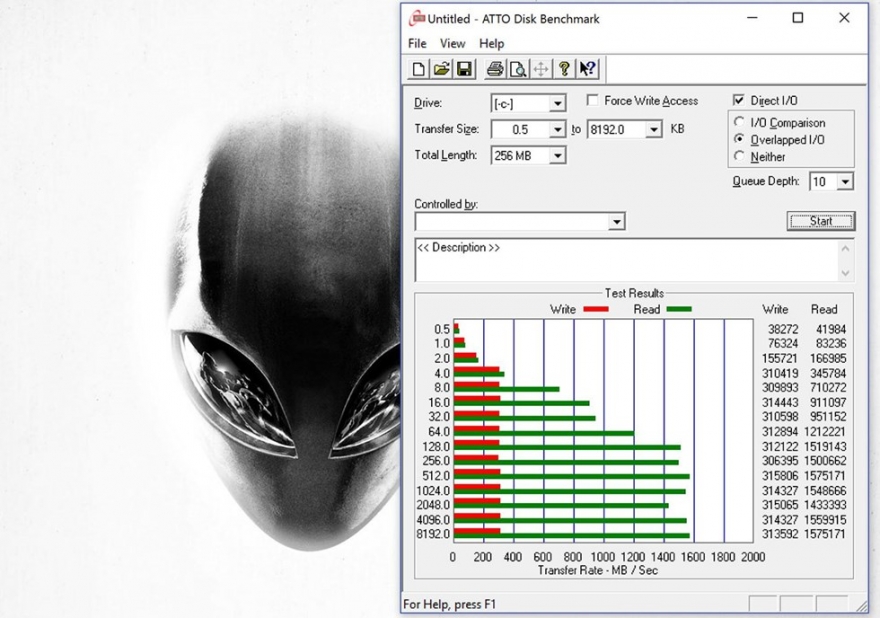880x618 pixels.
Task: Click inside the Controlled by field
Action: click(510, 221)
